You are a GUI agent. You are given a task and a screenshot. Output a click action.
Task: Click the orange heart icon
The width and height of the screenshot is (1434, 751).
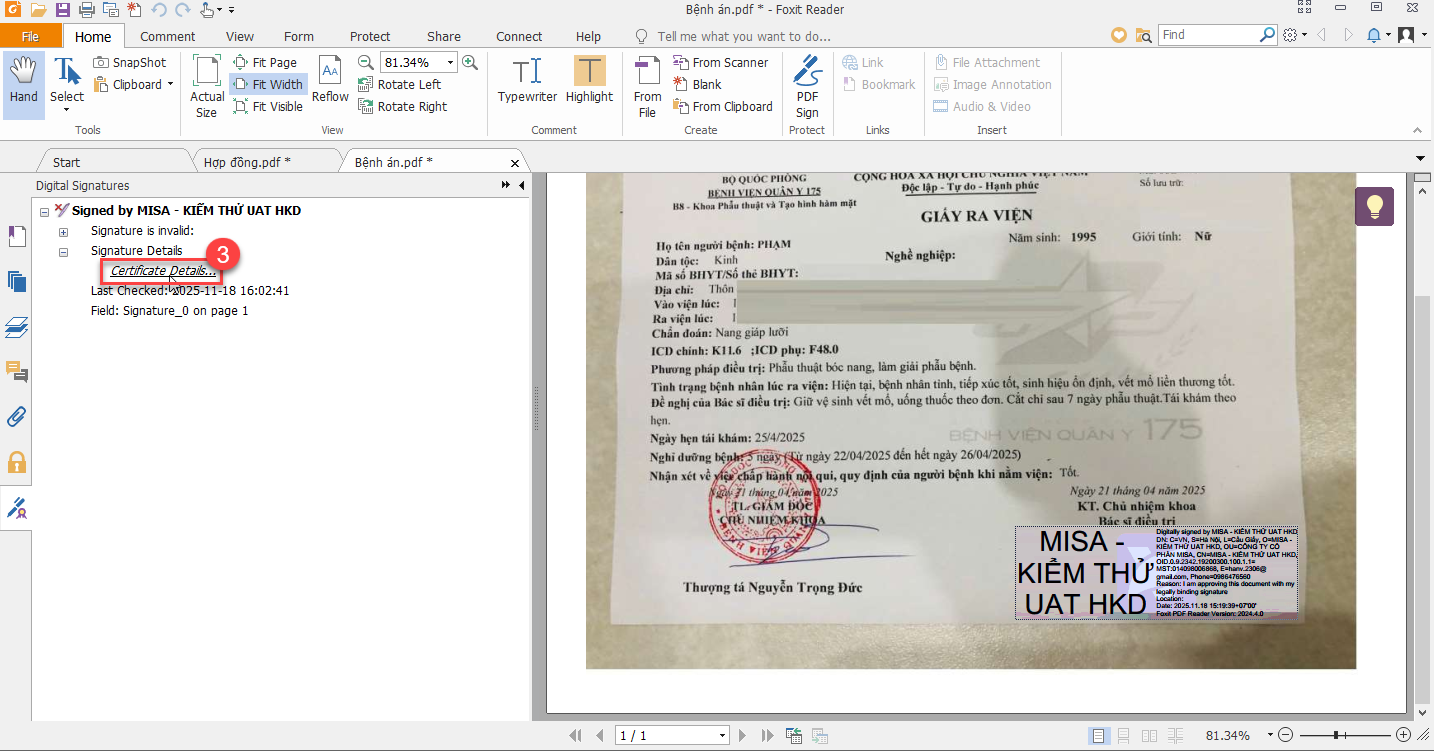tap(1119, 35)
